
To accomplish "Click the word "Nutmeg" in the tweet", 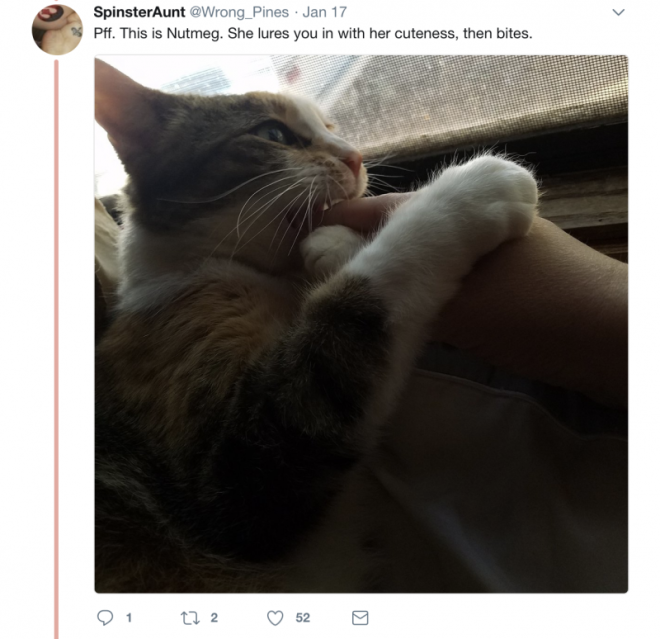I will point(194,34).
